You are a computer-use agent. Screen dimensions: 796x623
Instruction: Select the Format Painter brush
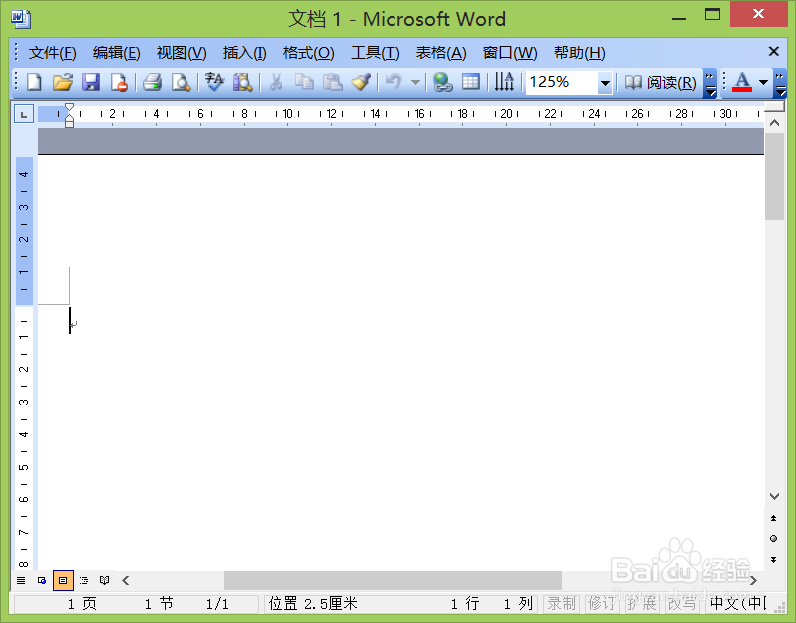361,82
